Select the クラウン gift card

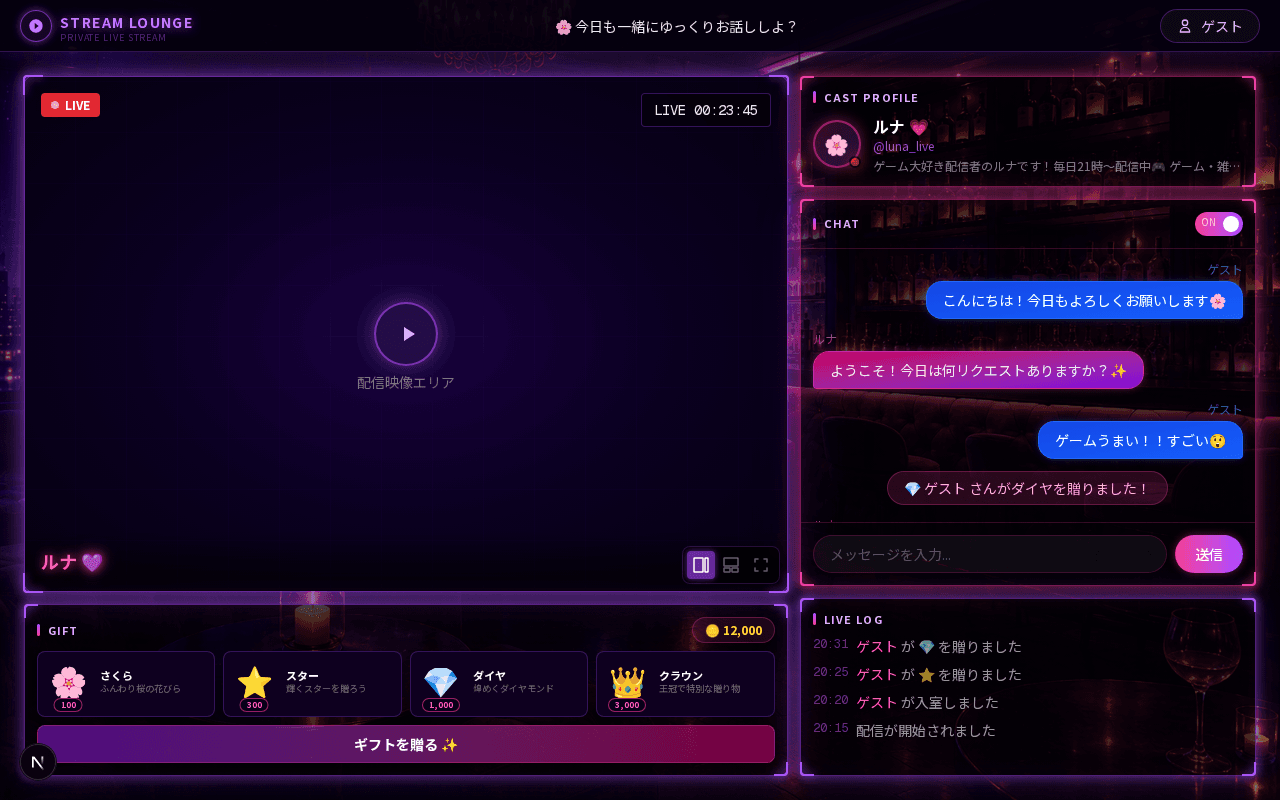[x=685, y=684]
